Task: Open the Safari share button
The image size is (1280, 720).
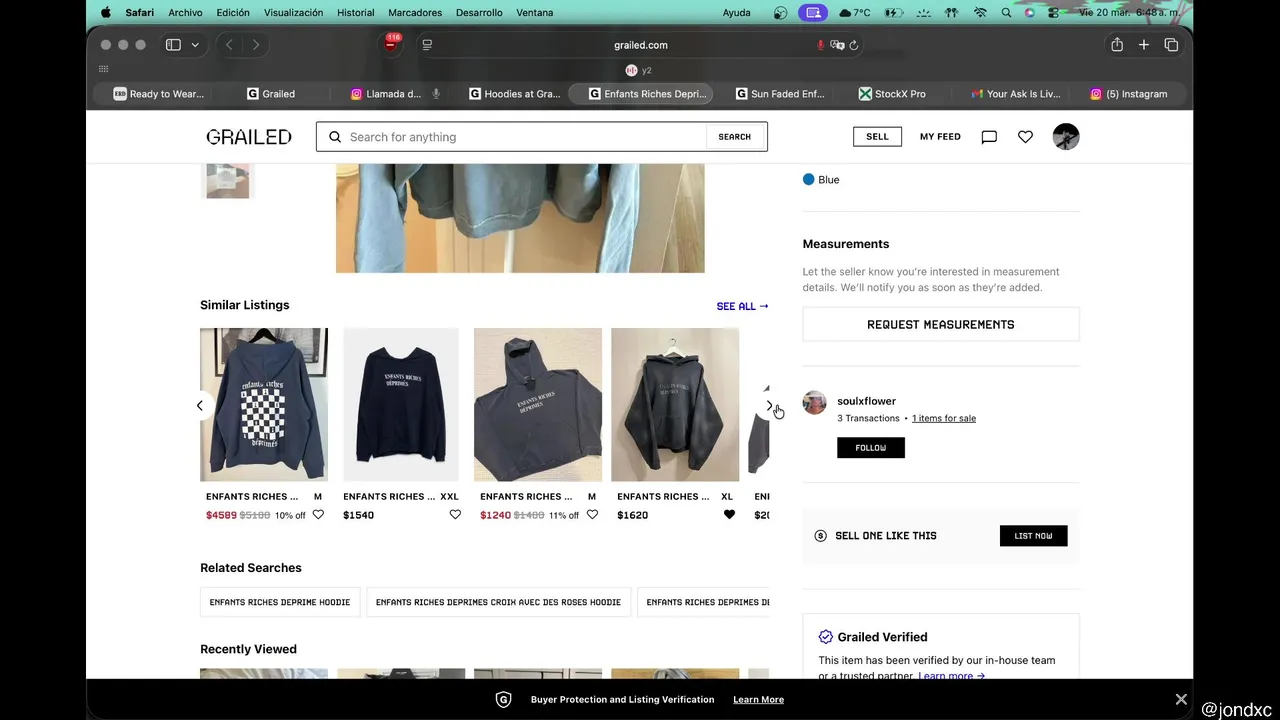Action: pos(1117,45)
